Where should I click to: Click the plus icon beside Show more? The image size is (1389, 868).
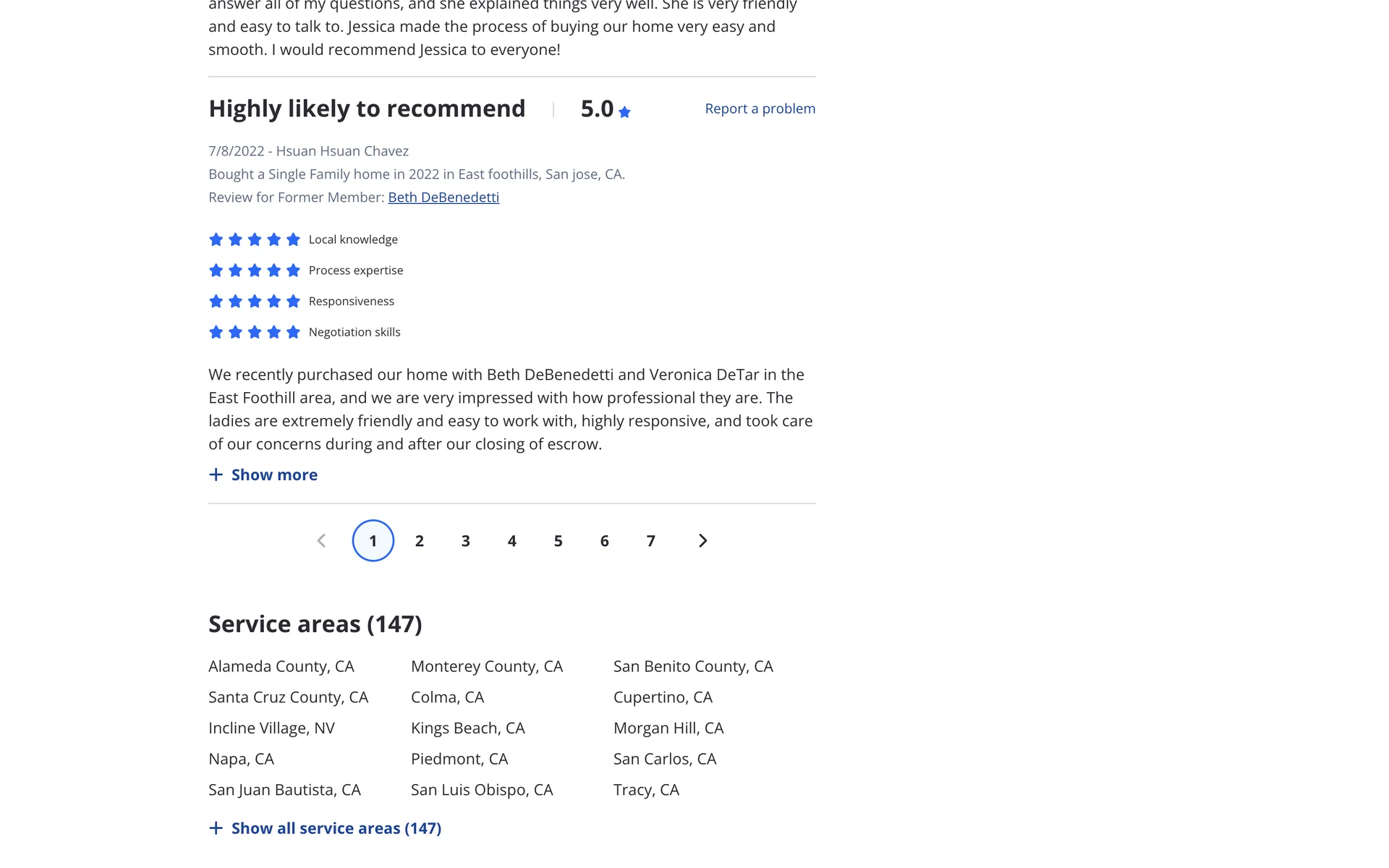coord(216,475)
